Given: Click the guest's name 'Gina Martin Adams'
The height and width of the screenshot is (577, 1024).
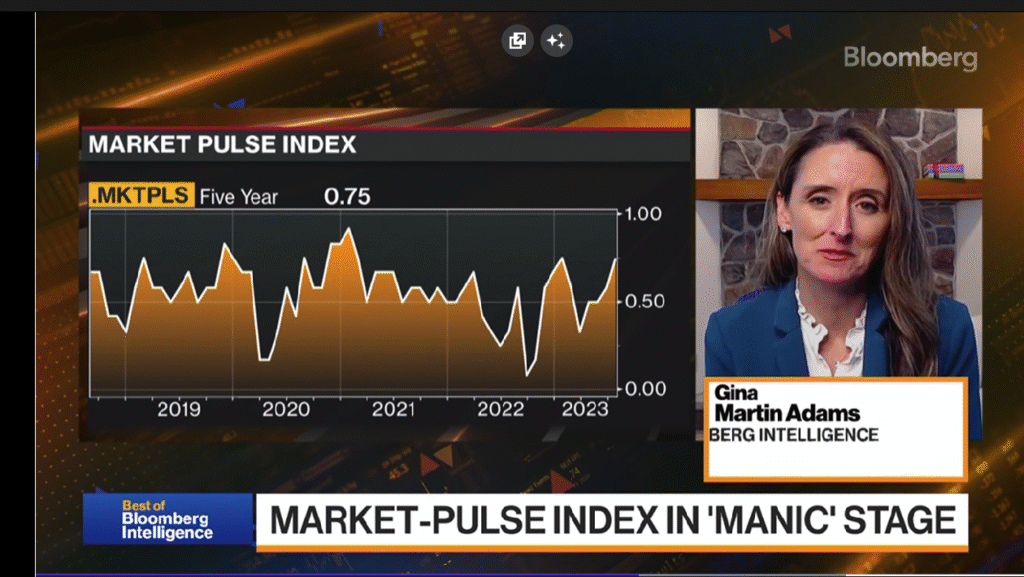Looking at the screenshot, I should [786, 403].
